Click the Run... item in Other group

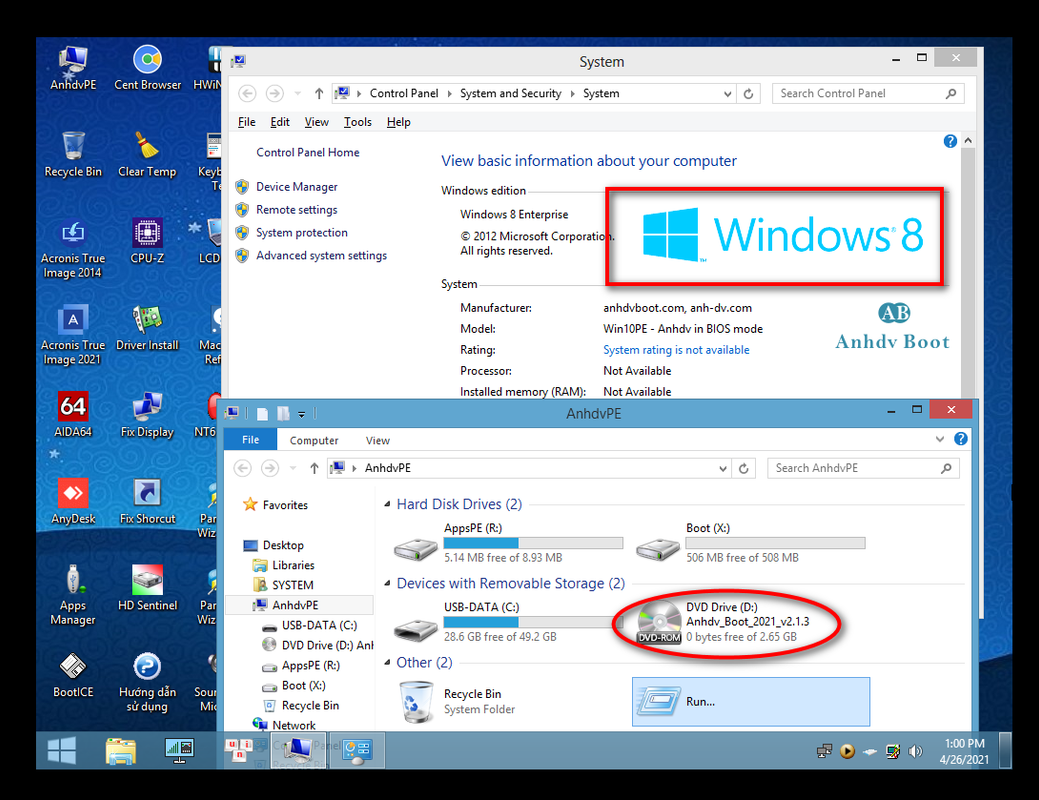point(750,701)
